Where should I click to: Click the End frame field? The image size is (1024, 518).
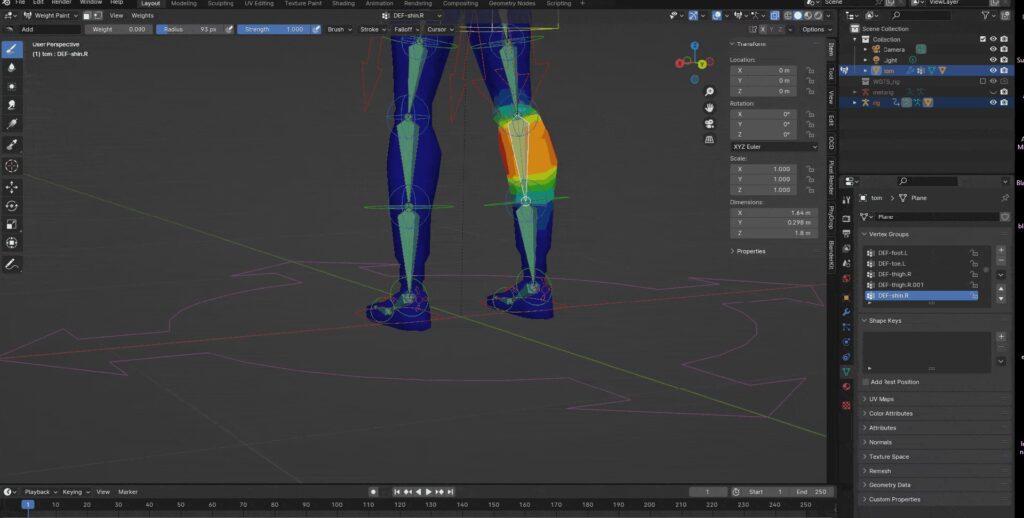812,492
